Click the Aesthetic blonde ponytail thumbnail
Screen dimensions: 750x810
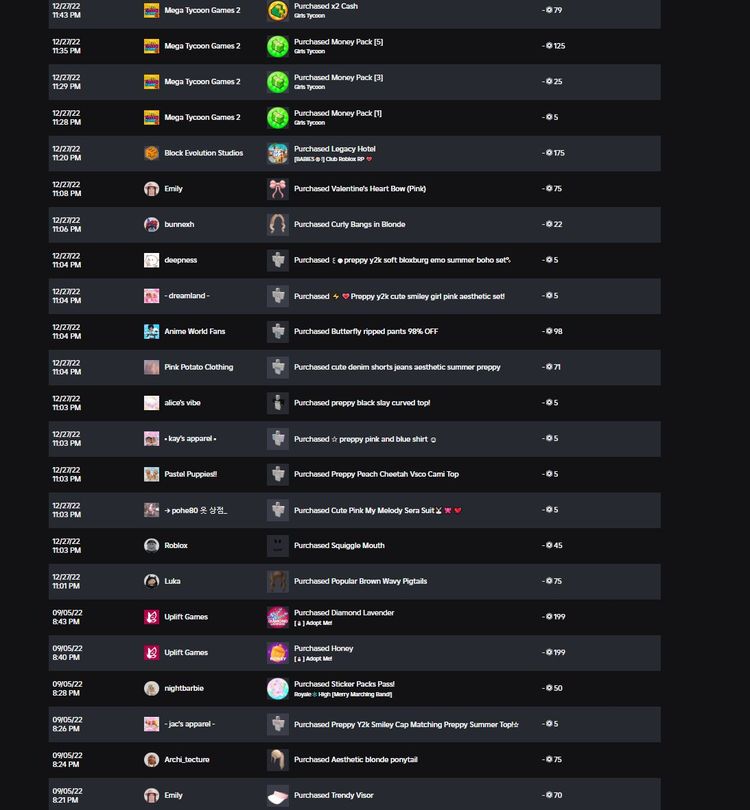tap(277, 760)
